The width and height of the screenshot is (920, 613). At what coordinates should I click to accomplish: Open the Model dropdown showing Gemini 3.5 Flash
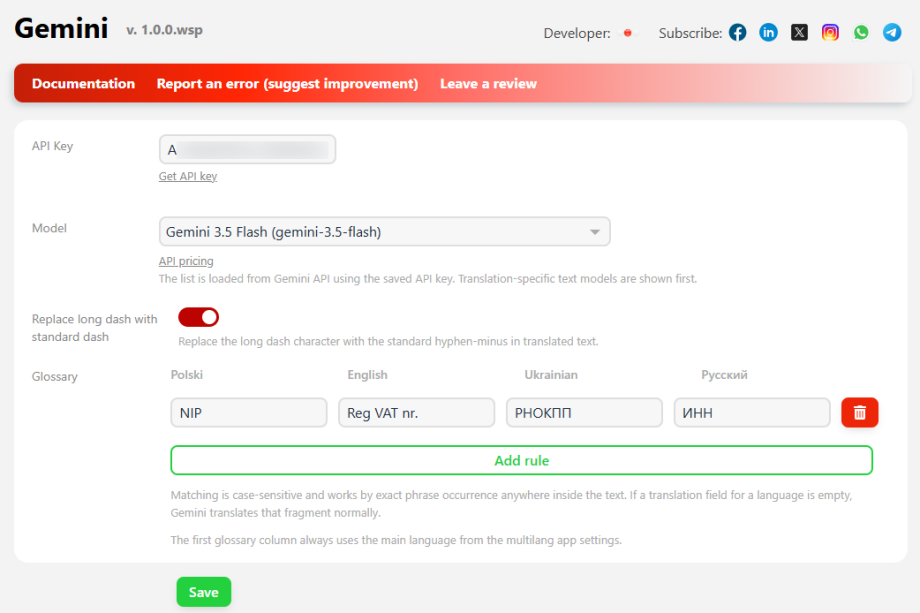click(384, 232)
